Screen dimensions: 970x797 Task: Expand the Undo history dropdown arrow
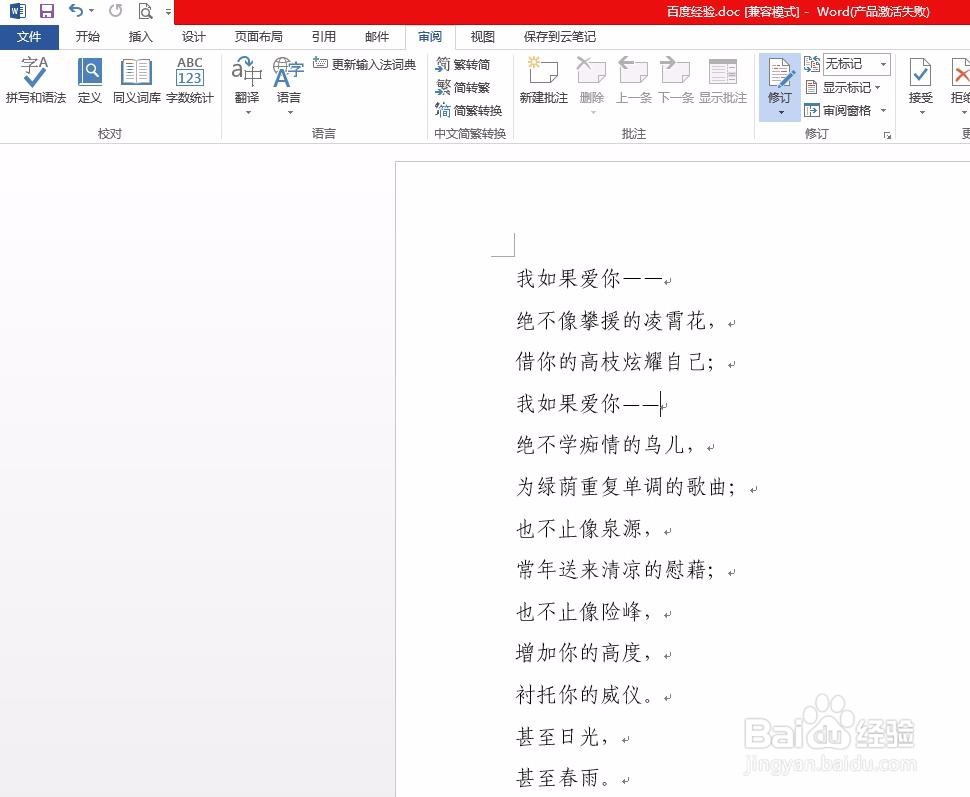point(92,11)
